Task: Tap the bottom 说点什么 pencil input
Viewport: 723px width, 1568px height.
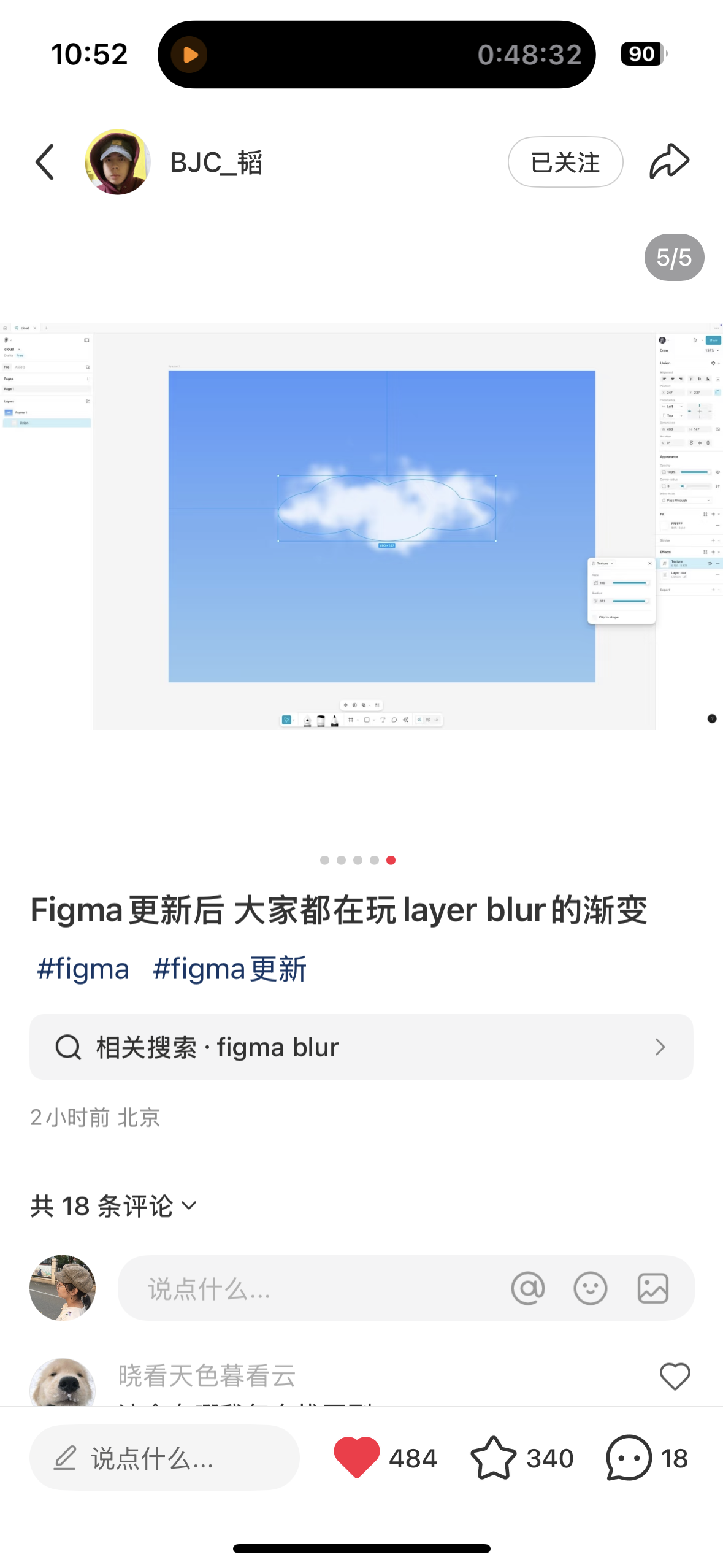Action: coord(164,1458)
